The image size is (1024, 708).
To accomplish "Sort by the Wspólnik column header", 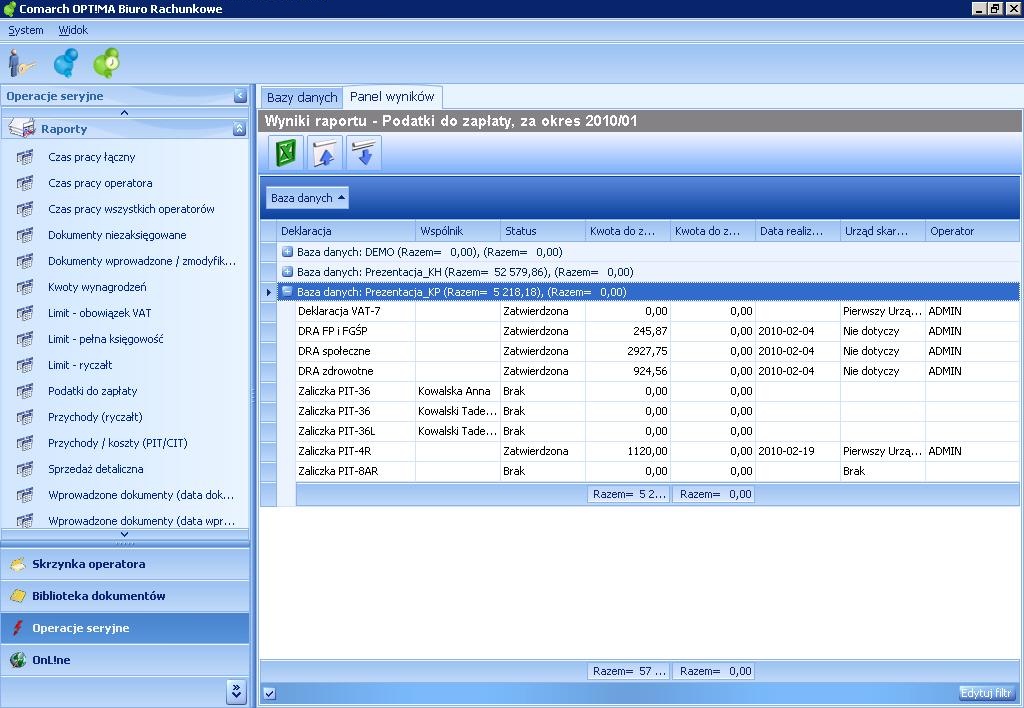I will (x=458, y=231).
